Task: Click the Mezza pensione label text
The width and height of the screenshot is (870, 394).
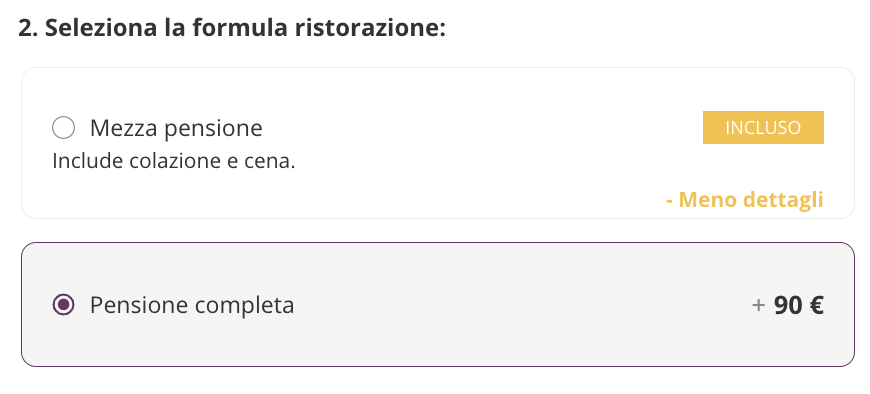Action: point(176,128)
